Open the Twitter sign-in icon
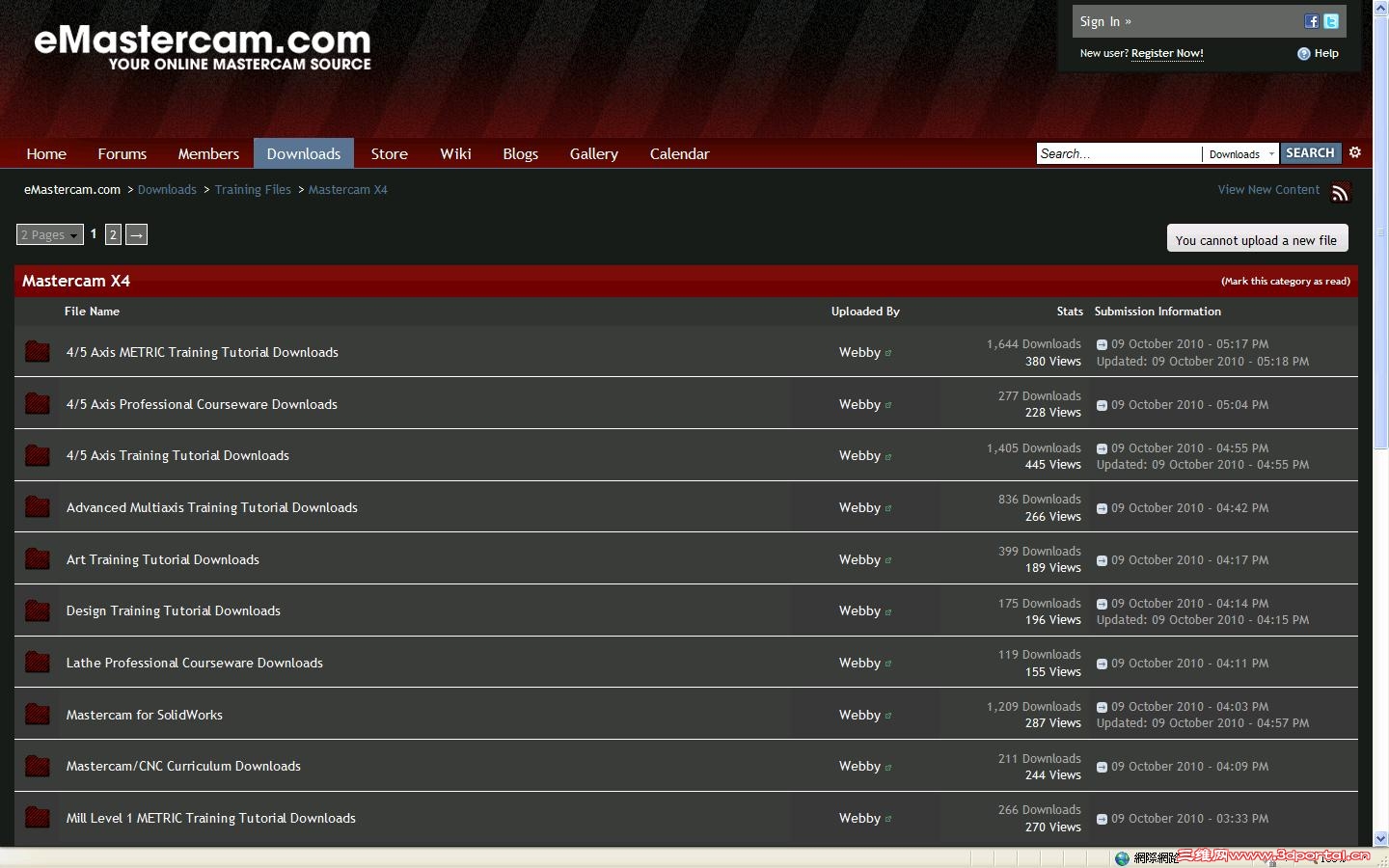This screenshot has height=868, width=1389. (1331, 21)
